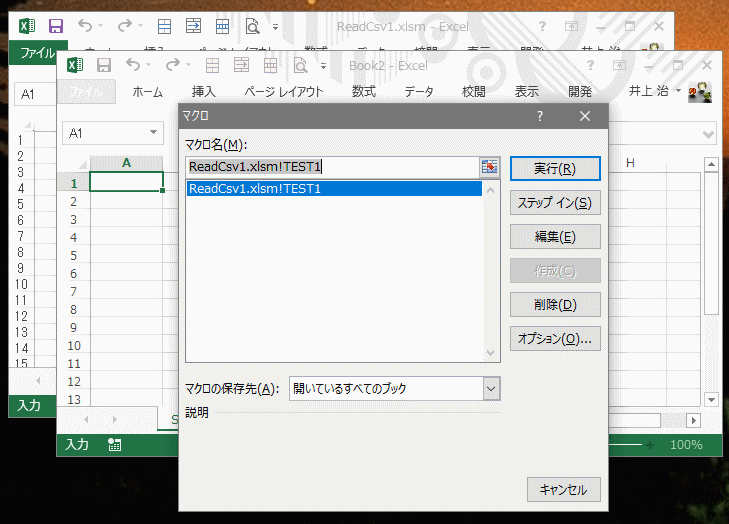
Task: Close the マクロ dialog
Action: [585, 116]
